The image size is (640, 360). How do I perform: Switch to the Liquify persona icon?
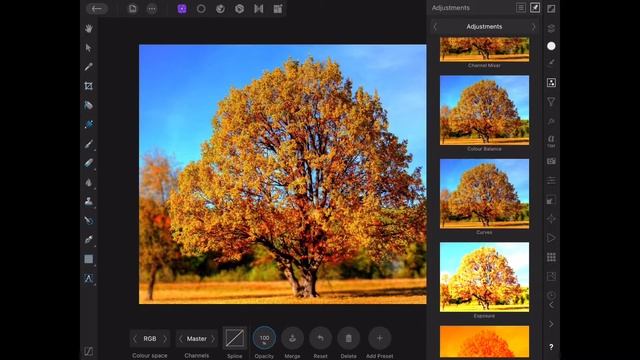click(220, 9)
